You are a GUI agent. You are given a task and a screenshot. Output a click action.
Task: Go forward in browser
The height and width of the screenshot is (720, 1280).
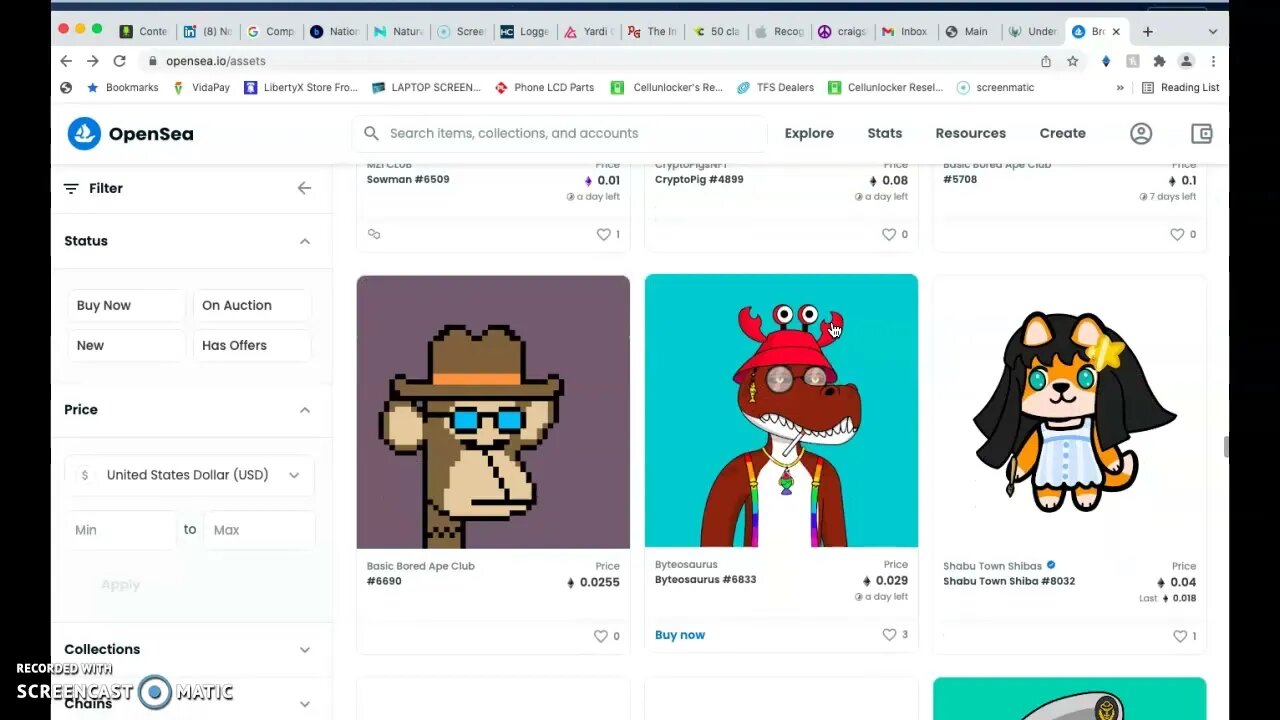pyautogui.click(x=92, y=61)
